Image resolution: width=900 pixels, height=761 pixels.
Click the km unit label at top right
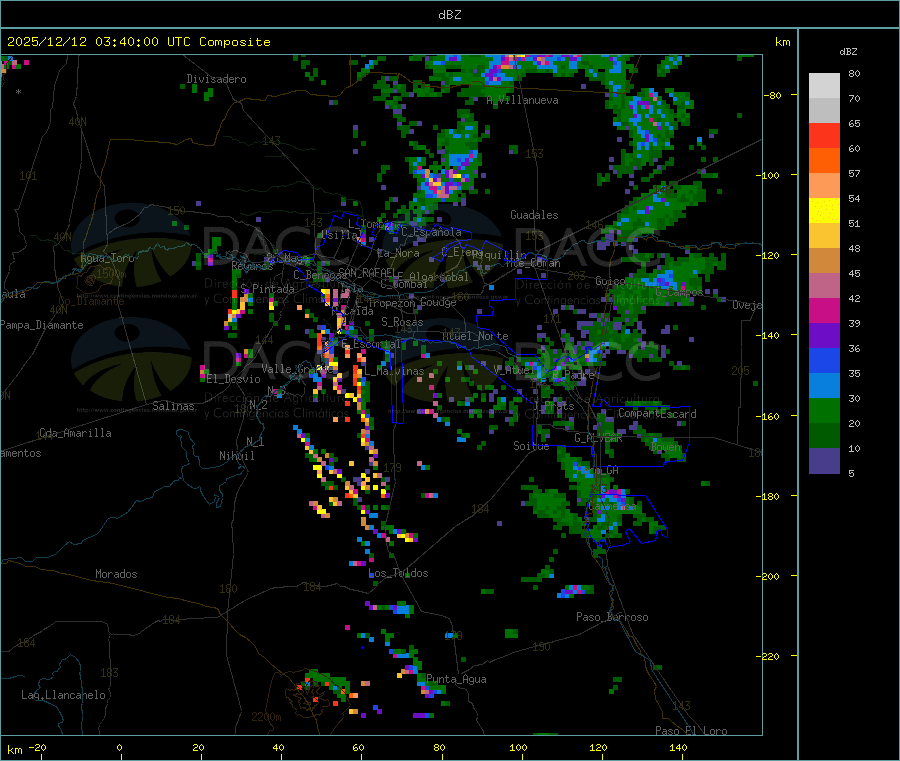(783, 42)
